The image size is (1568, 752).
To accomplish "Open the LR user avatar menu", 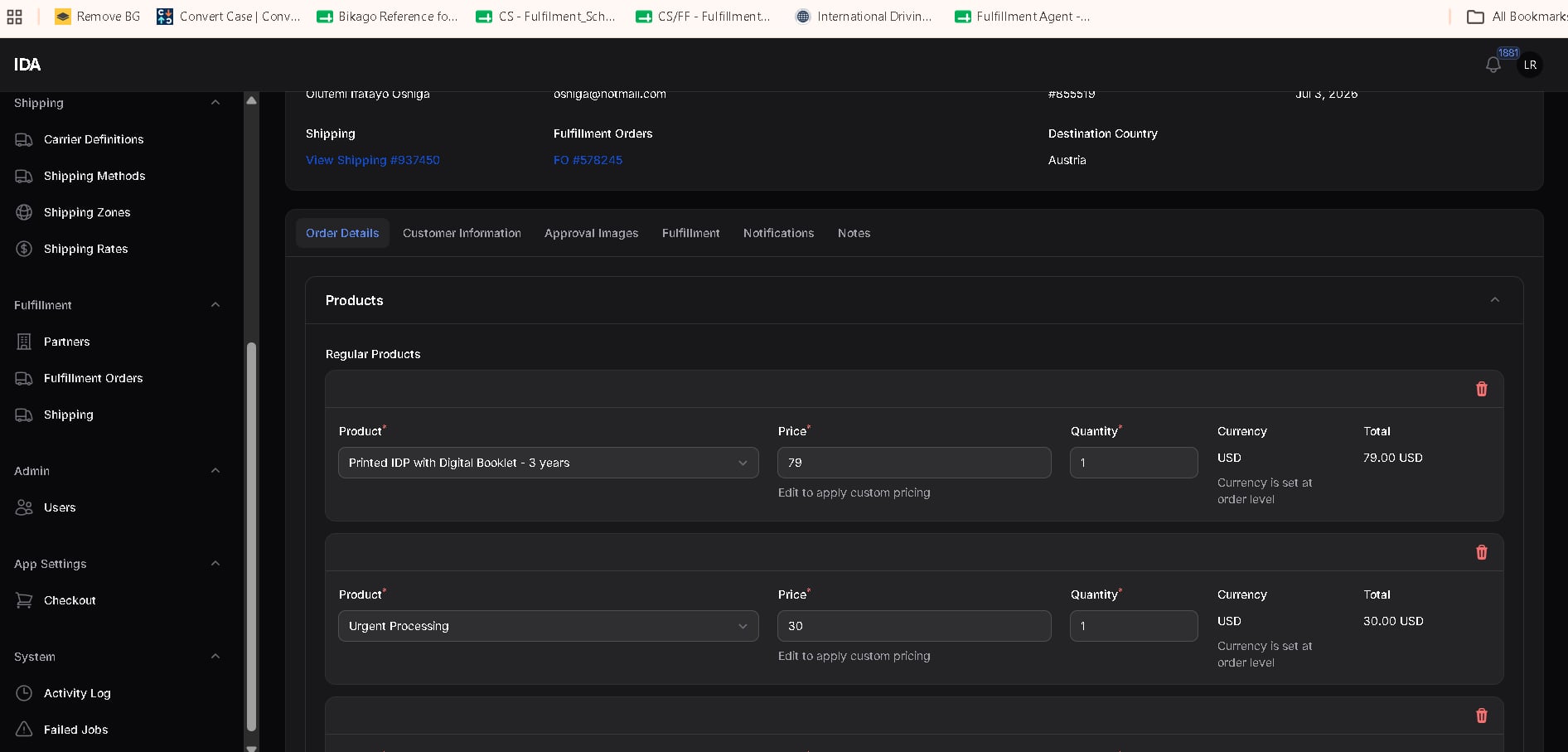I will click(x=1530, y=65).
